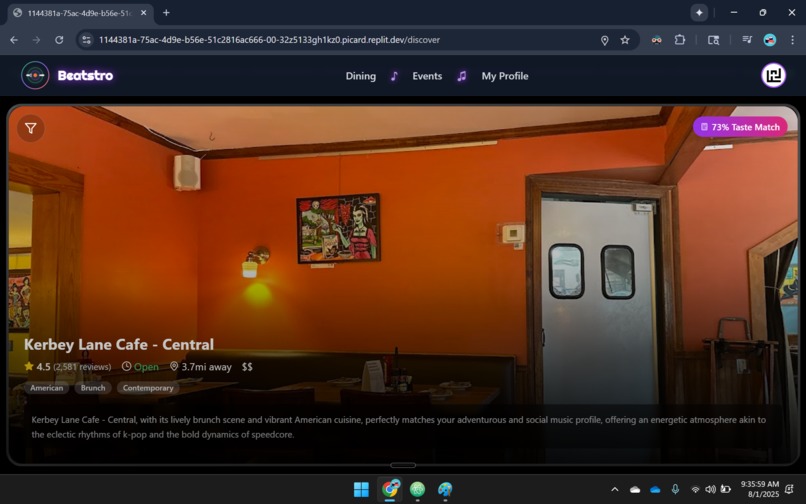Open the notification center icon
The height and width of the screenshot is (504, 806).
[790, 489]
